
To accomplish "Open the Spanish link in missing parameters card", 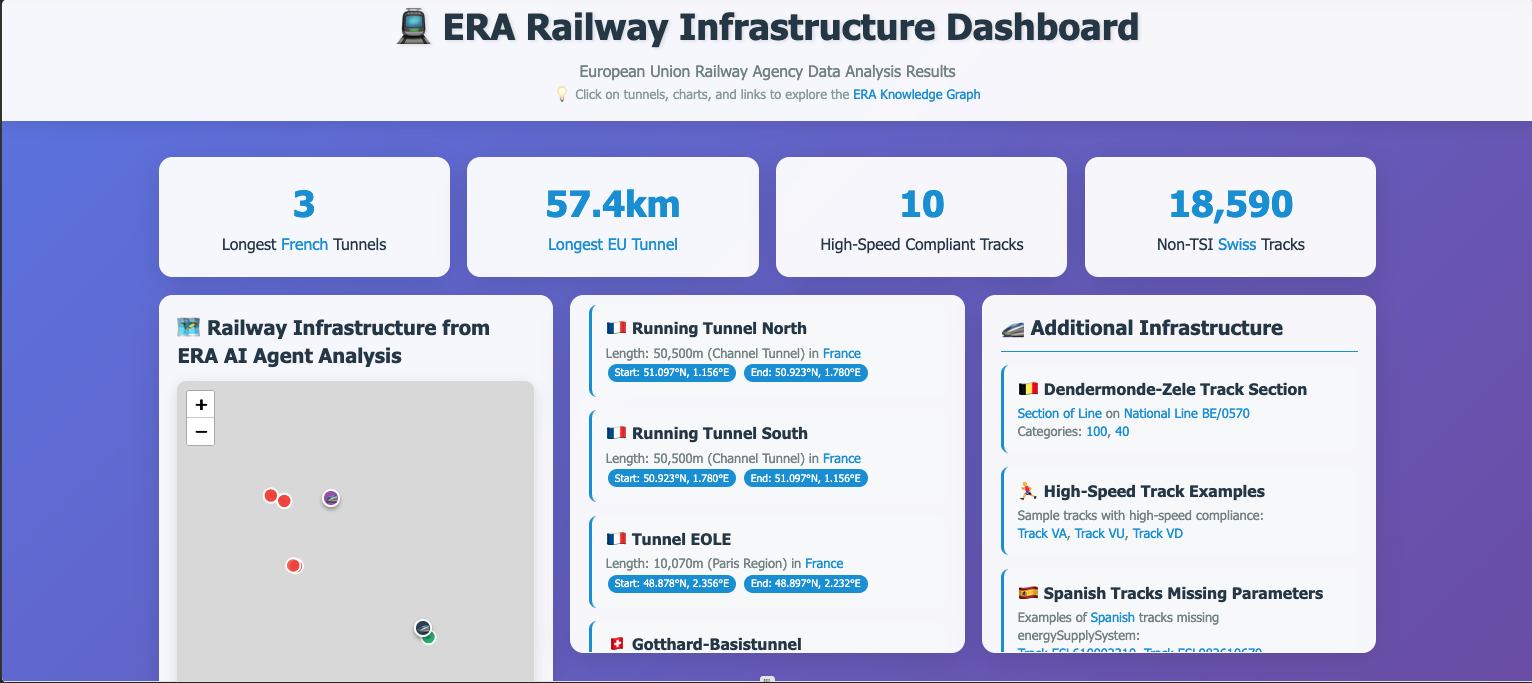I will click(1113, 617).
